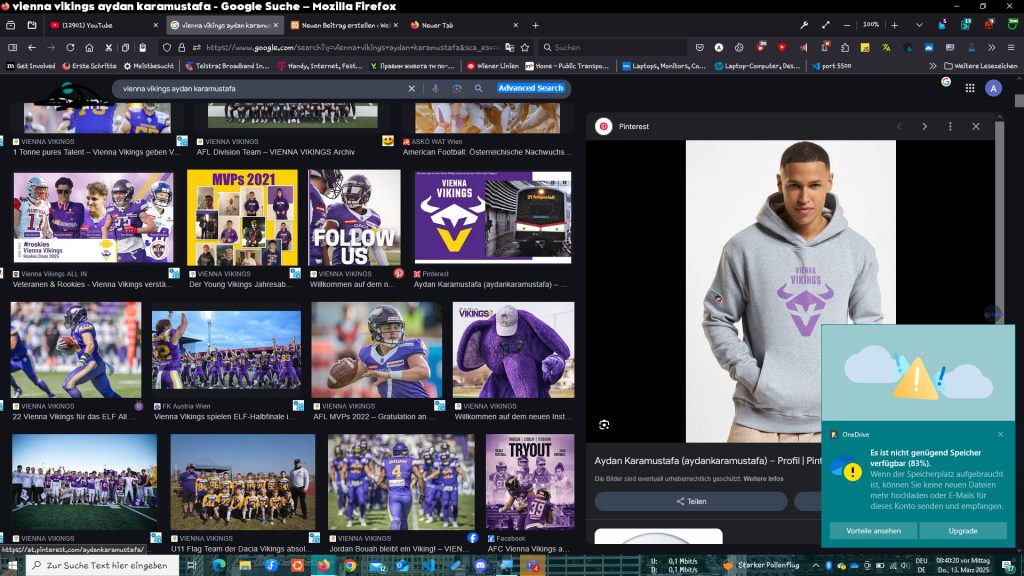The width and height of the screenshot is (1024, 576).
Task: Close the vienna vikings search tab
Action: point(275,25)
